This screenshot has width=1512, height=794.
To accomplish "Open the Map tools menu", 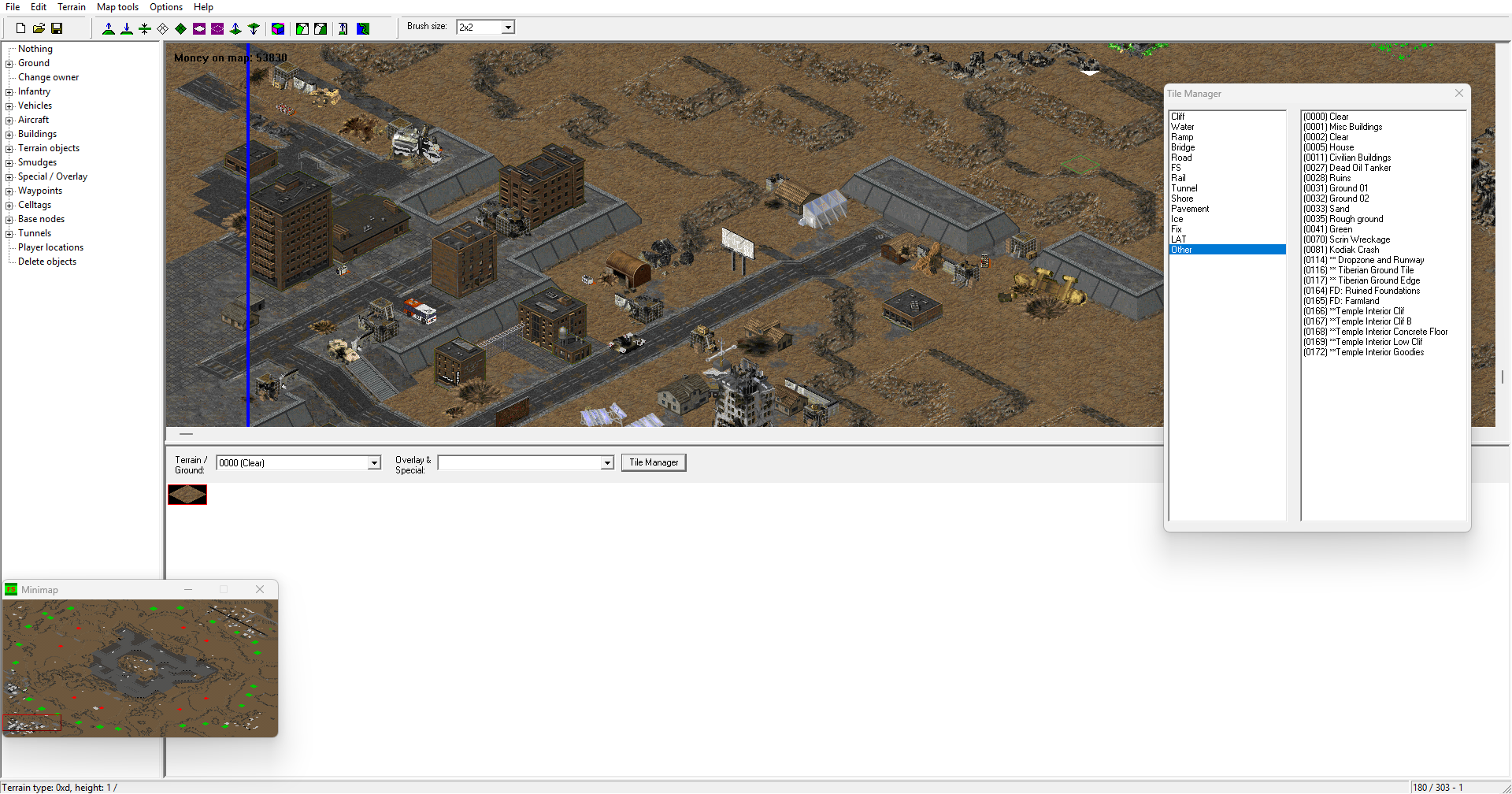I will 117,7.
